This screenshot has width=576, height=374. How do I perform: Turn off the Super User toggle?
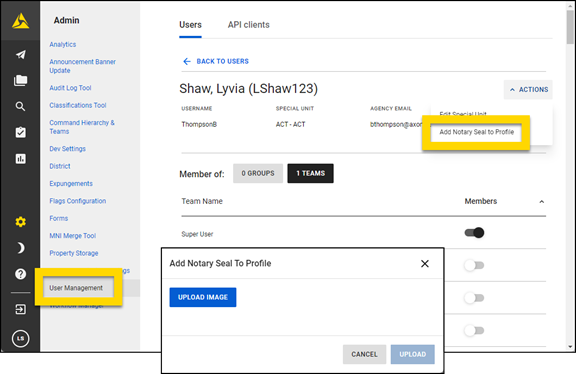point(474,233)
